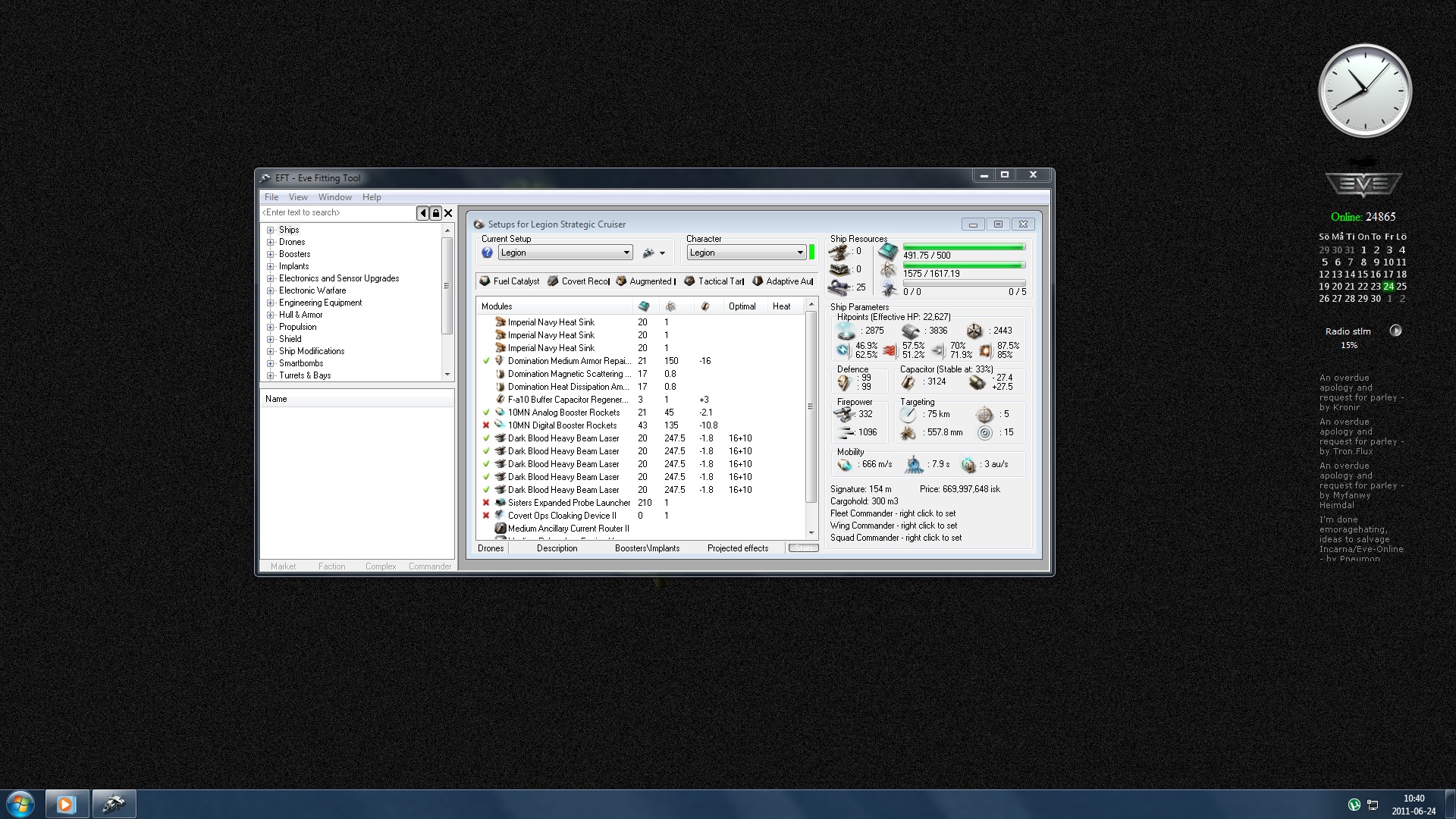Open the File menu
This screenshot has width=1456, height=819.
[271, 197]
